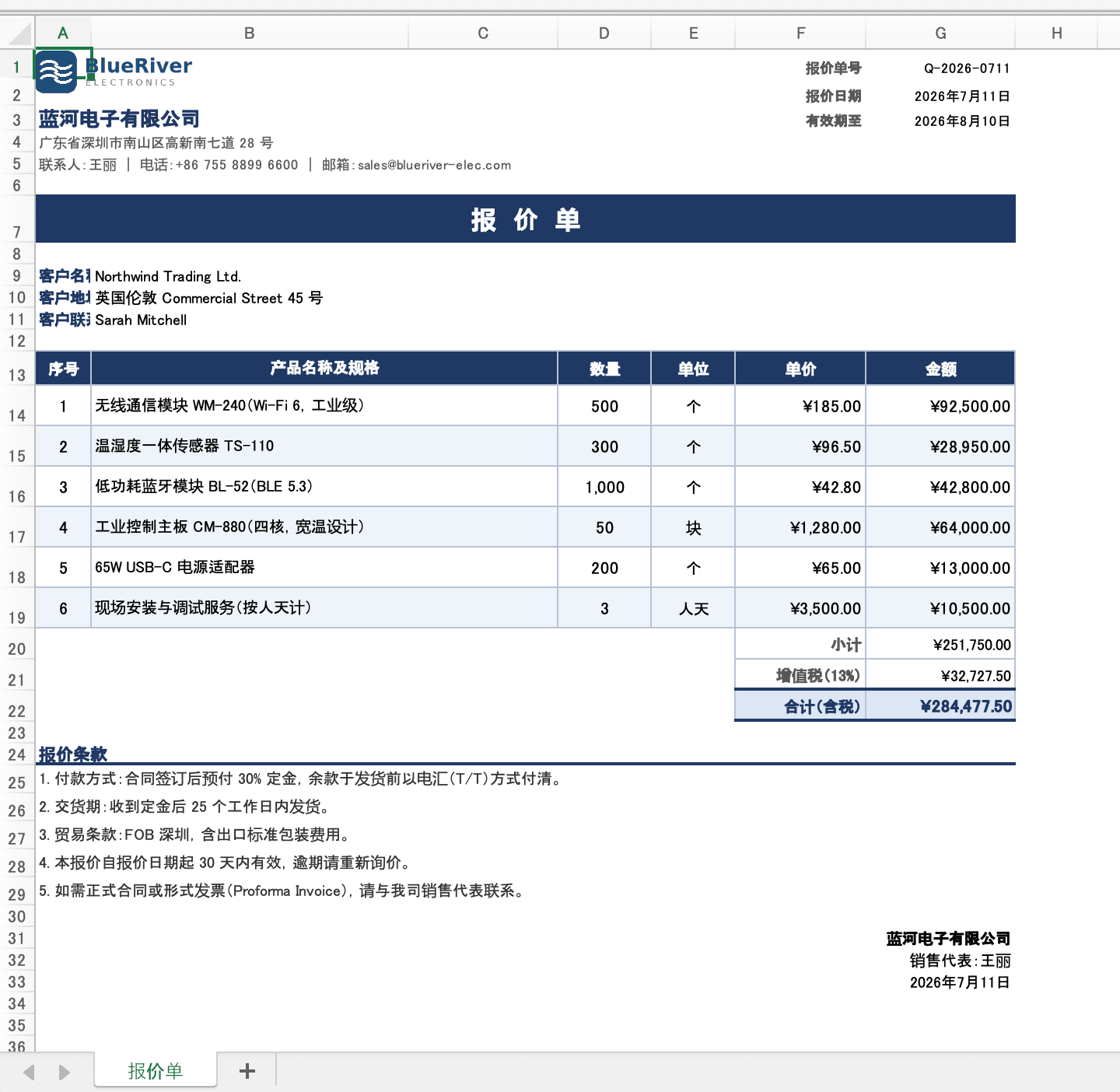Select the 合计(含税) label cell
The height and width of the screenshot is (1092, 1120).
(800, 706)
